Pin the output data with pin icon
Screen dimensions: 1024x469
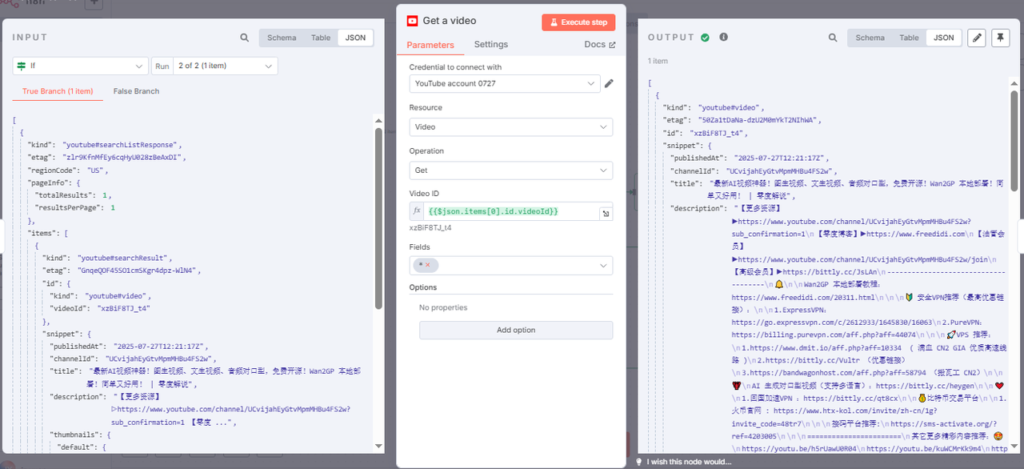(x=999, y=38)
